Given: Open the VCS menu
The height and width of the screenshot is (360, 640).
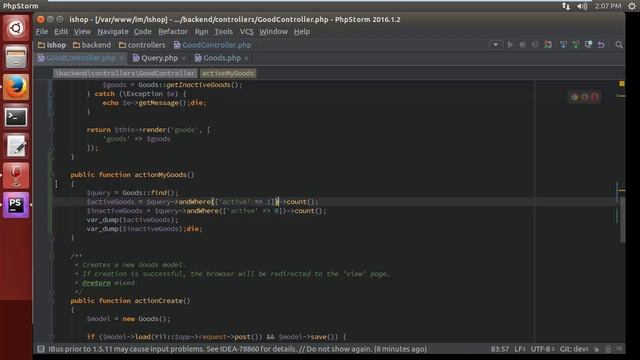Looking at the screenshot, I should pos(246,31).
